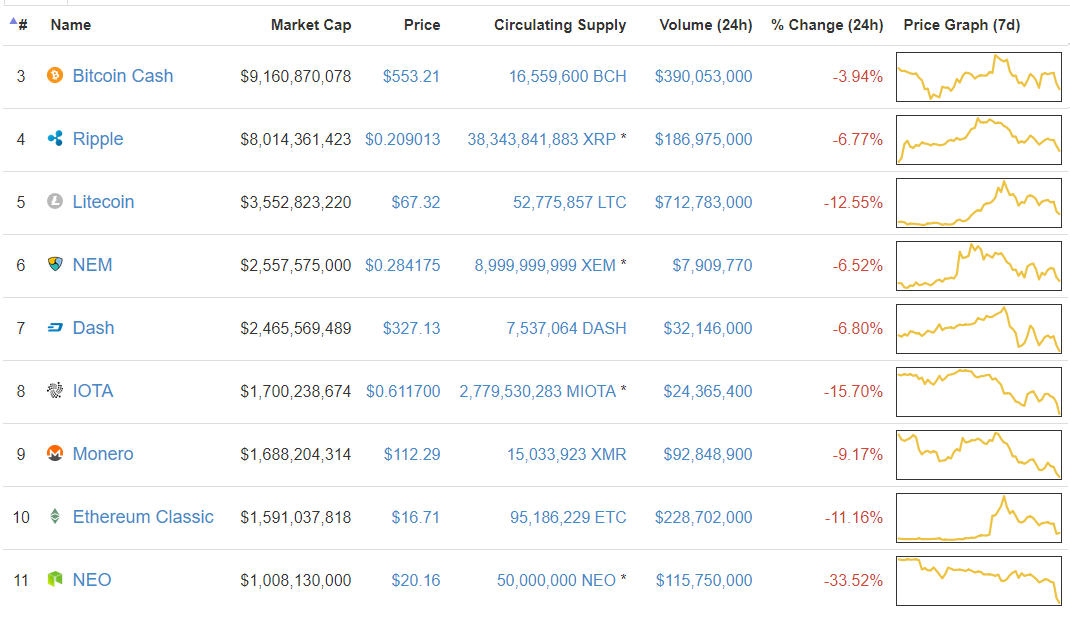1070x618 pixels.
Task: Click the Bitcoin Cash coin icon
Action: 55,76
